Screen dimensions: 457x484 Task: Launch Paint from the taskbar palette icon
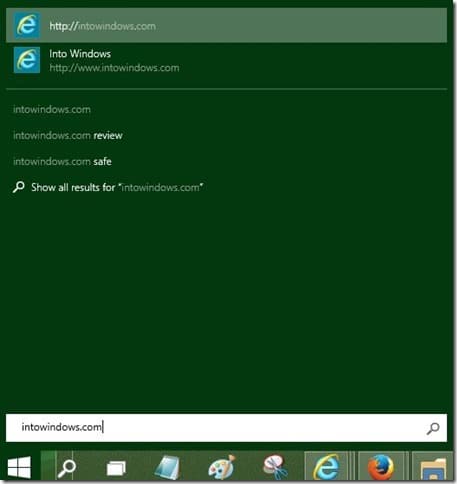click(221, 467)
